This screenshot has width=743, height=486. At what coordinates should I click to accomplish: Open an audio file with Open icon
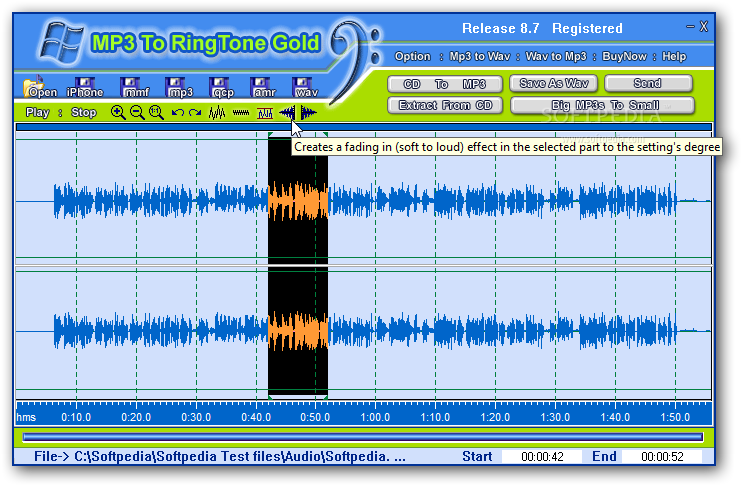point(40,87)
